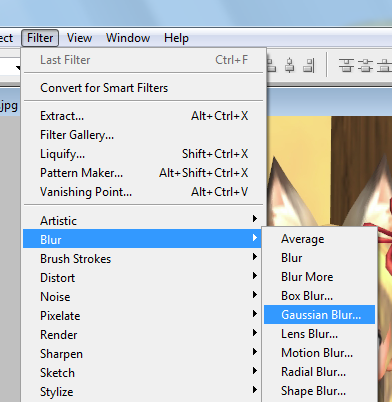Click the Distribute bottom edges icon
Image resolution: width=392 pixels, height=402 pixels.
(x=385, y=65)
